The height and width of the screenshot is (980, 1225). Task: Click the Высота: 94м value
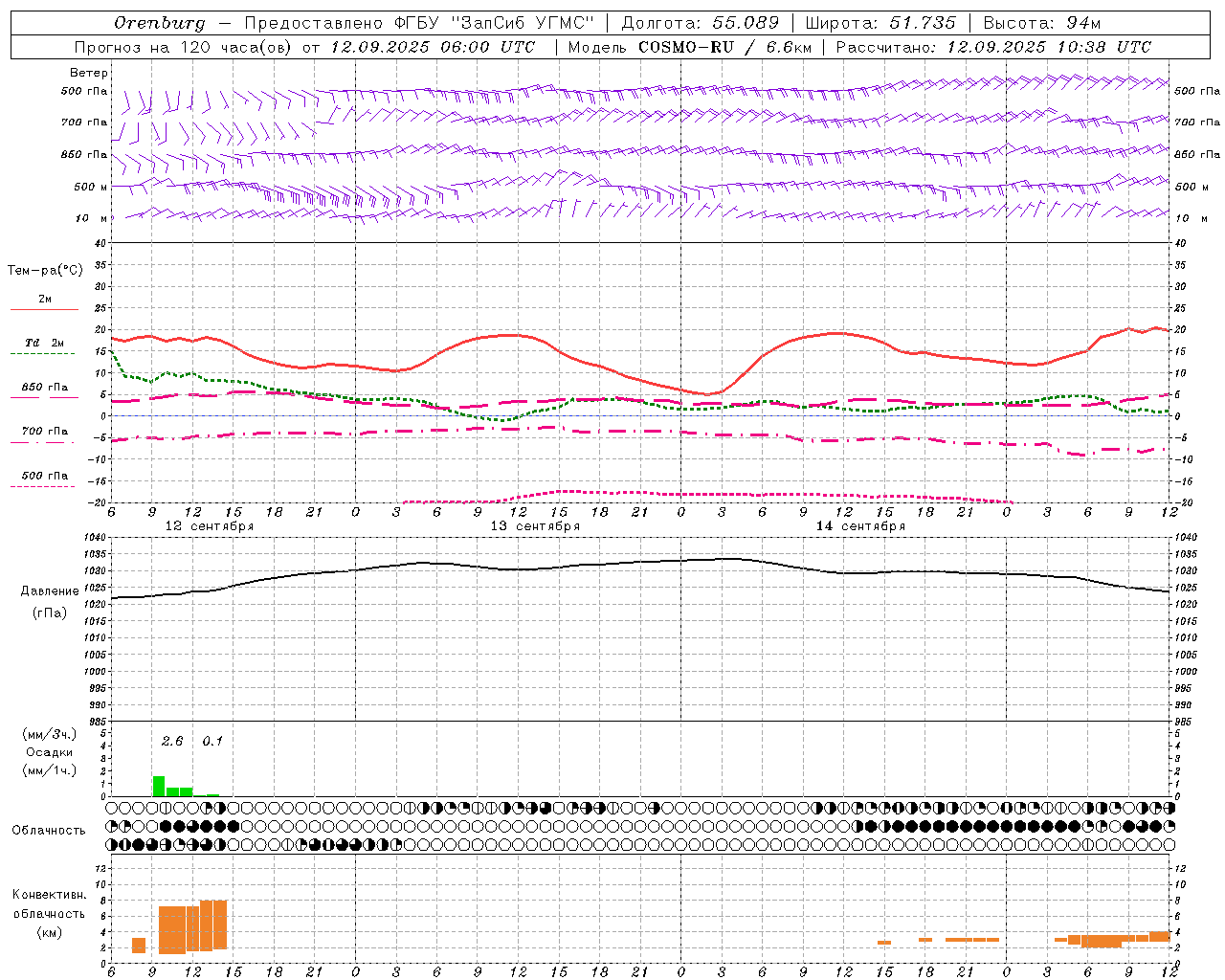pyautogui.click(x=1042, y=22)
